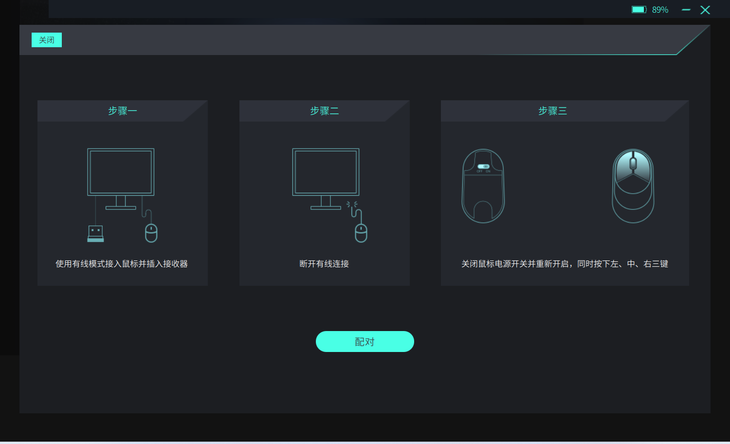
Task: Select the 步骤二 header
Action: pos(324,111)
